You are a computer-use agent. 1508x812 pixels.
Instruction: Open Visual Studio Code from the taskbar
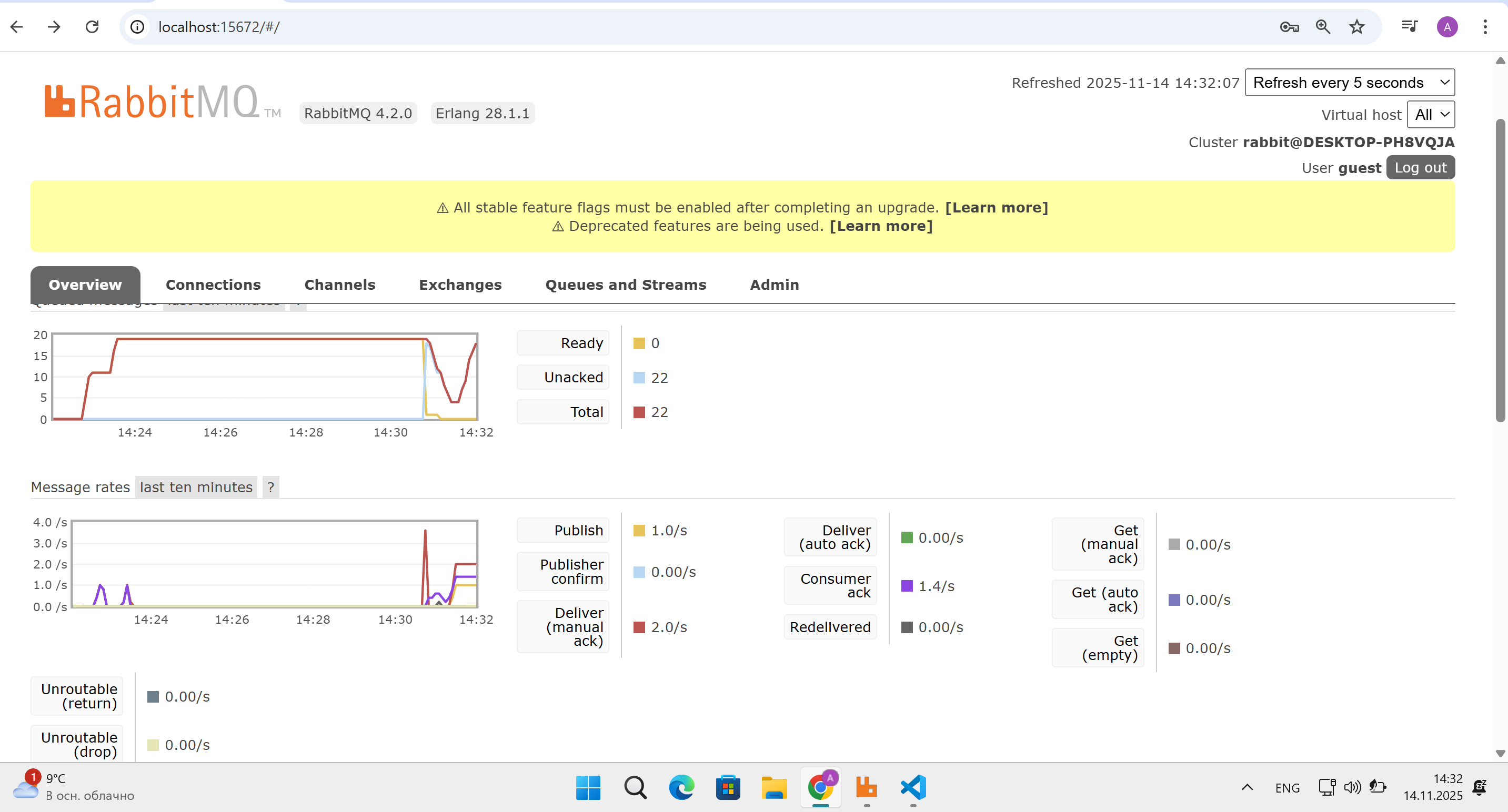[x=913, y=787]
